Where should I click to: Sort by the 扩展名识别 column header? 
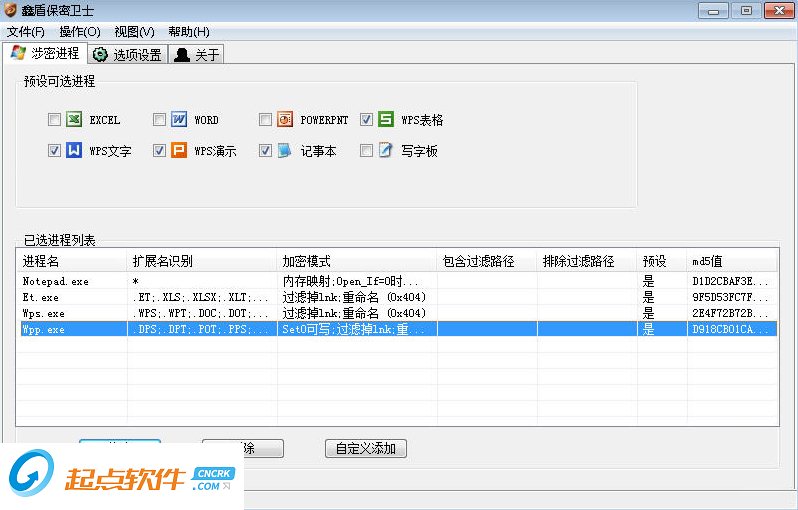(202, 261)
